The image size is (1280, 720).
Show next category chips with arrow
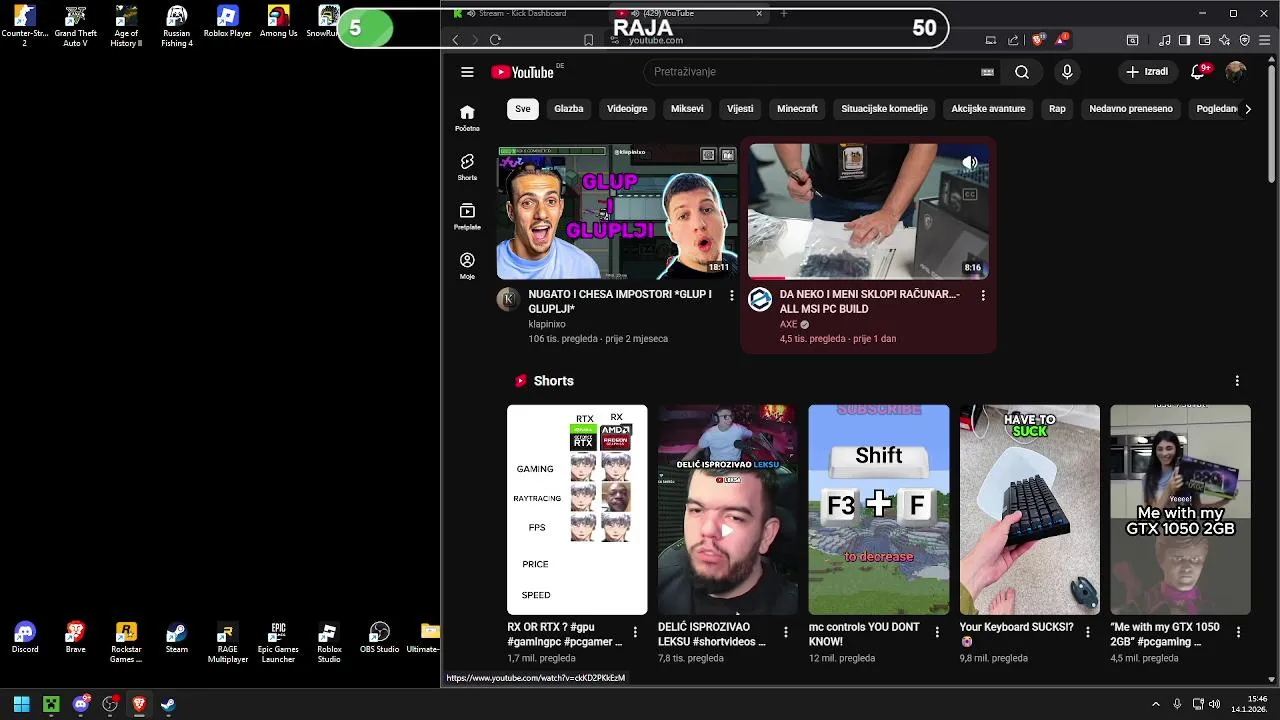point(1247,109)
